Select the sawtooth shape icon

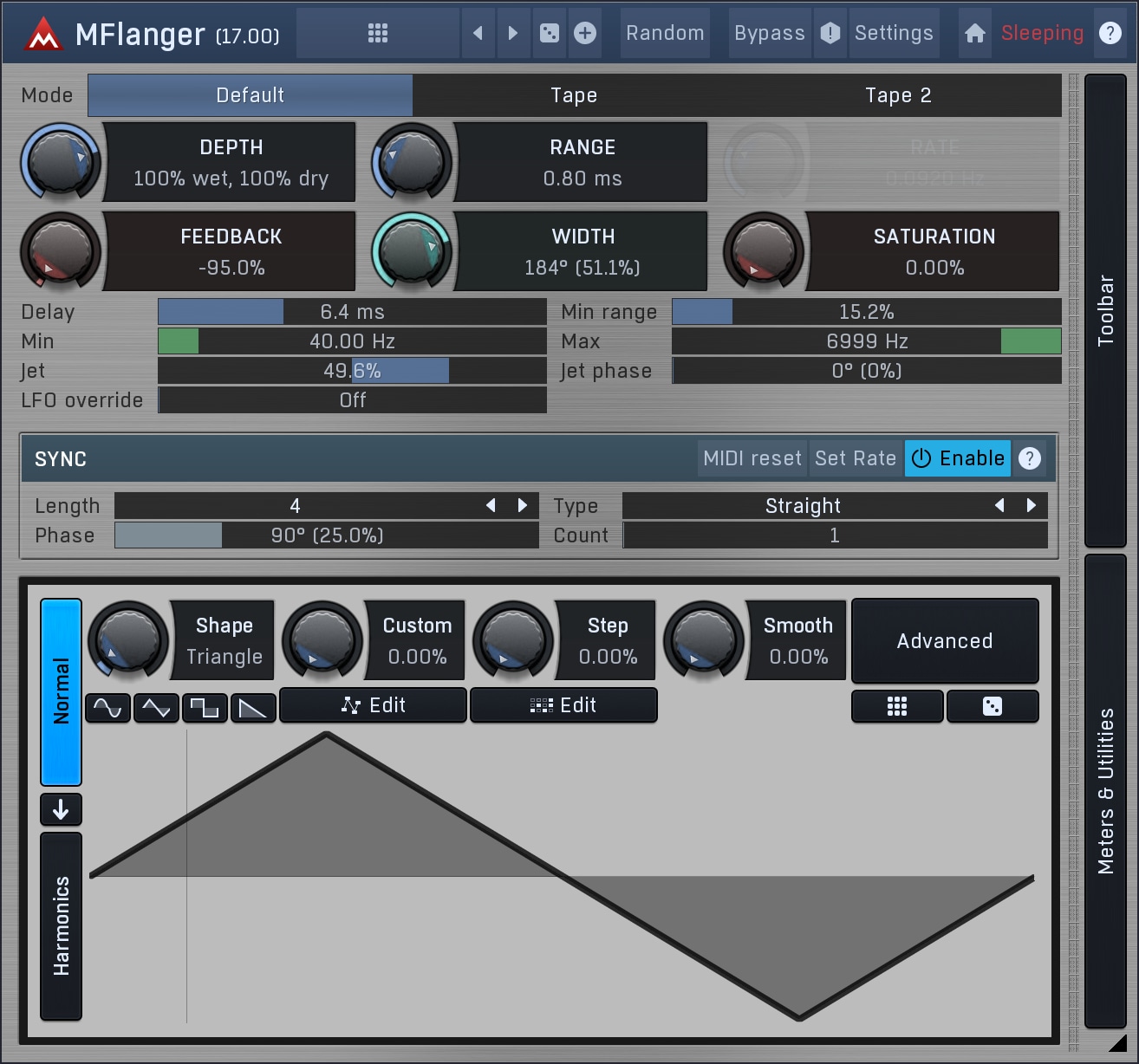pyautogui.click(x=253, y=708)
